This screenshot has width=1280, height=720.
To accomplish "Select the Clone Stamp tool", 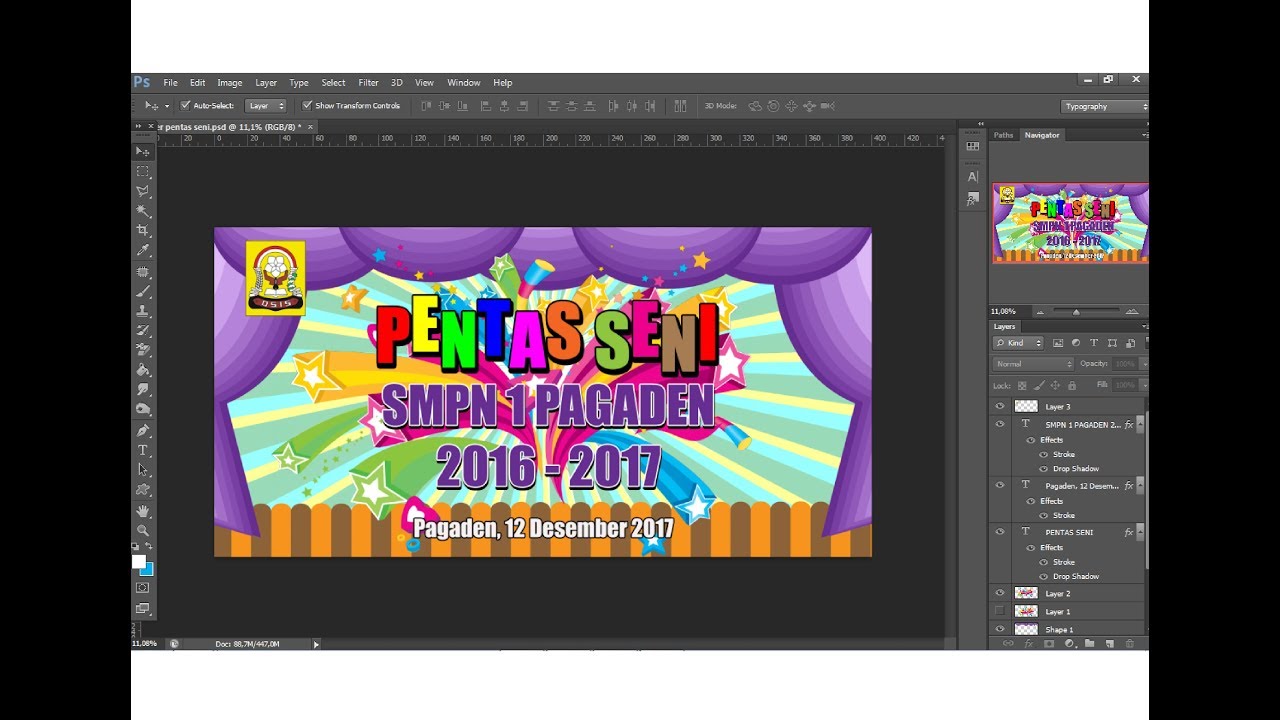I will 143,311.
